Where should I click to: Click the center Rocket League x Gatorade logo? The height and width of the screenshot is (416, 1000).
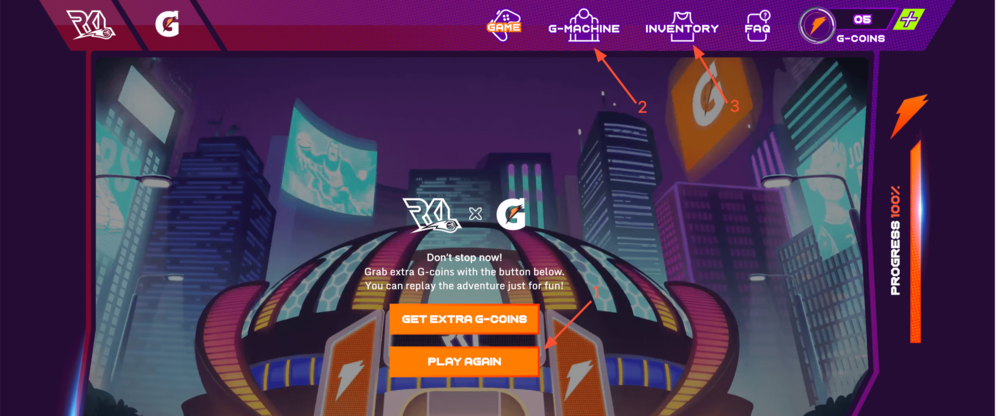click(x=465, y=214)
